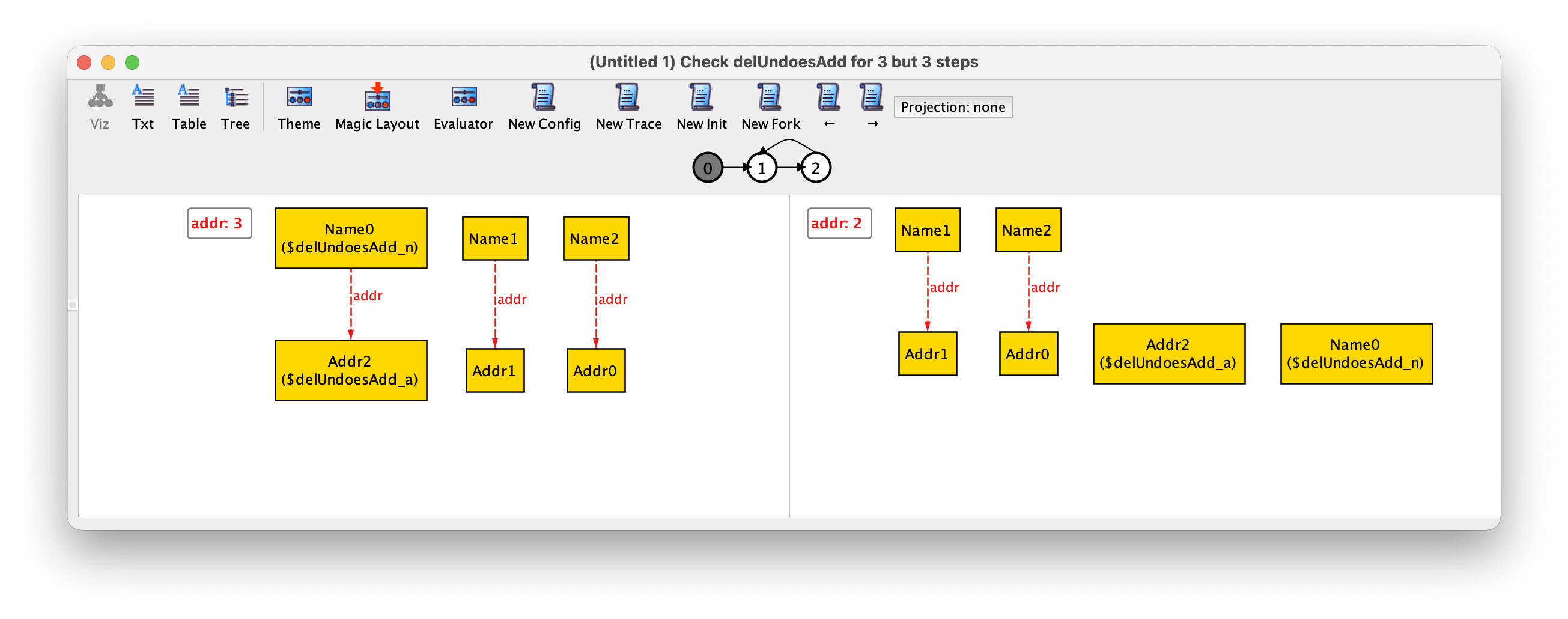Generate a New Fork

tap(771, 106)
